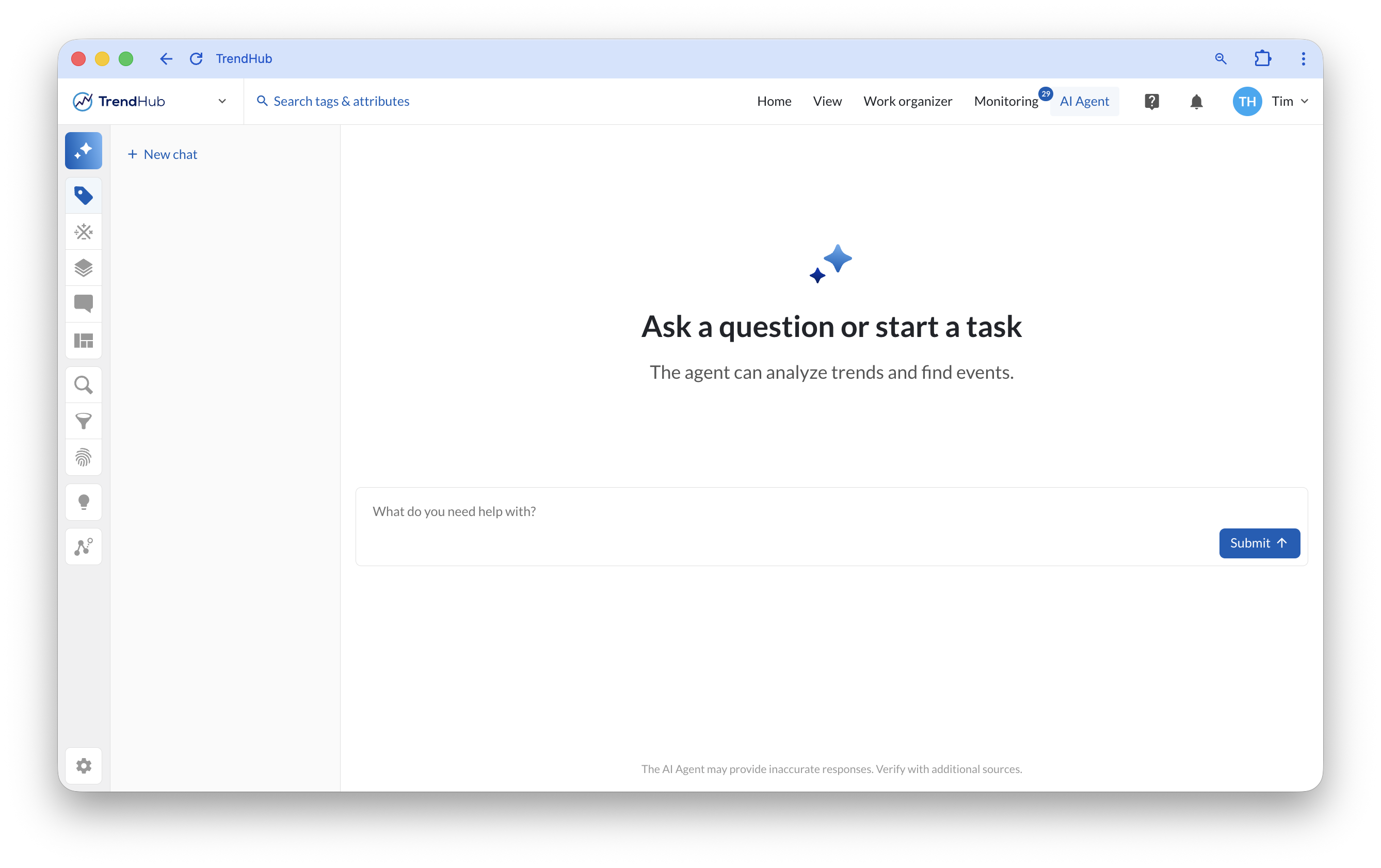Click the Monitoring 29 notification badge
Screen dimensions: 1381x868
pos(1045,93)
